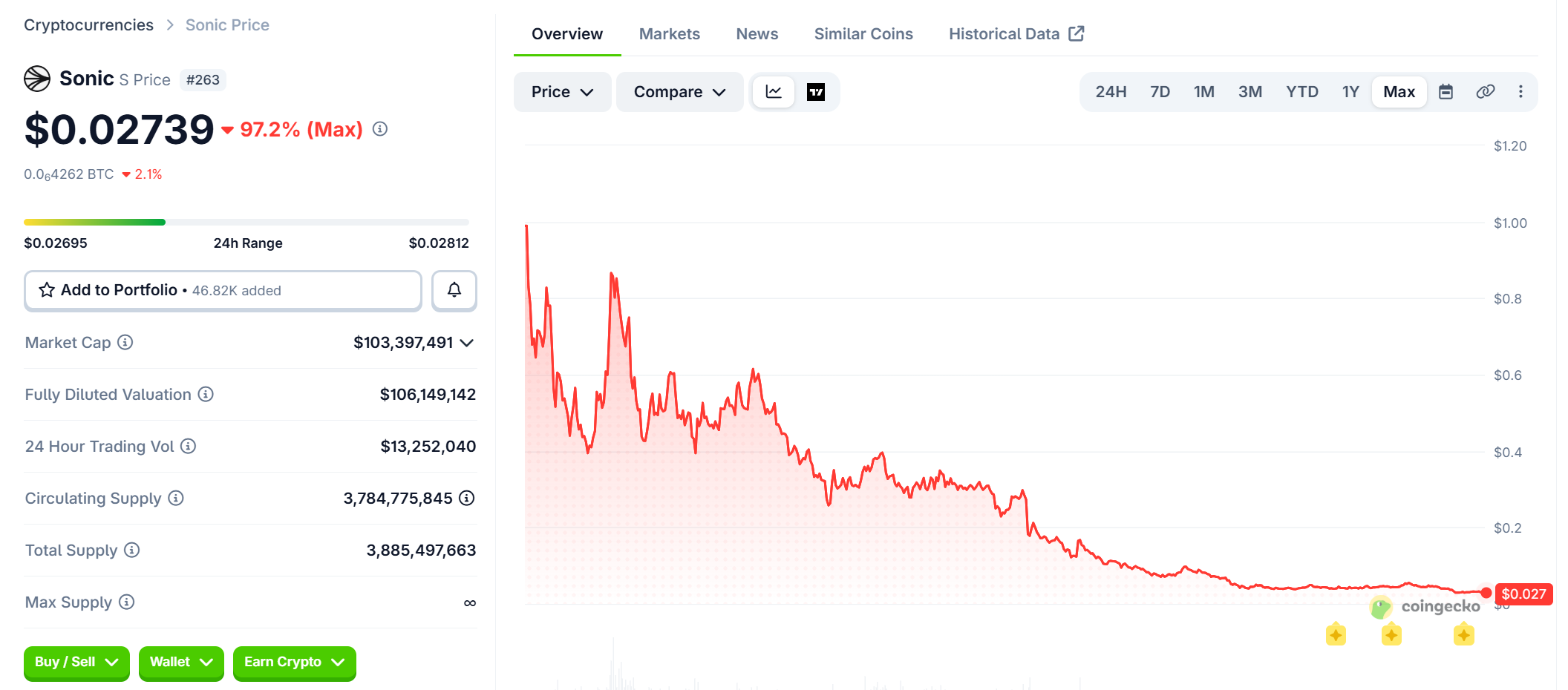1568x690 pixels.
Task: Click the red current price dot on chart
Action: click(x=1486, y=592)
